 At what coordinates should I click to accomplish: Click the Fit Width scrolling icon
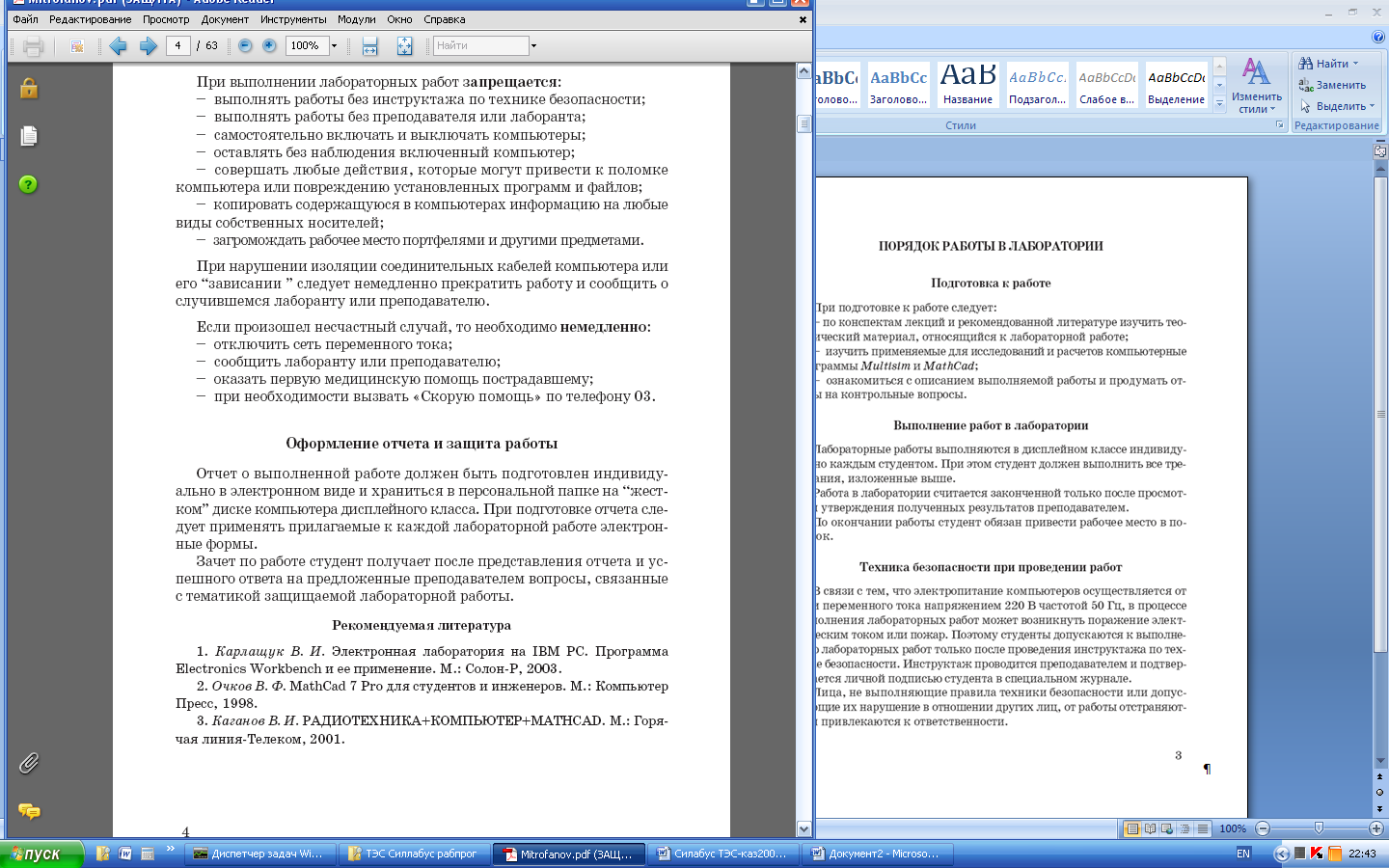pyautogui.click(x=369, y=45)
